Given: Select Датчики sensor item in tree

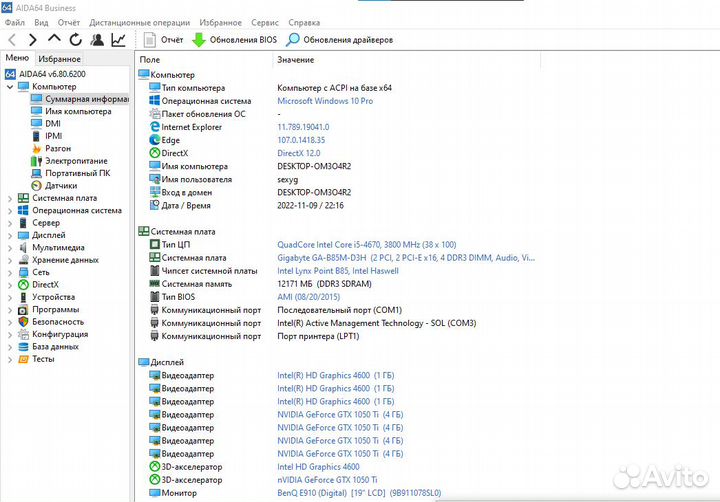Looking at the screenshot, I should pyautogui.click(x=61, y=185).
